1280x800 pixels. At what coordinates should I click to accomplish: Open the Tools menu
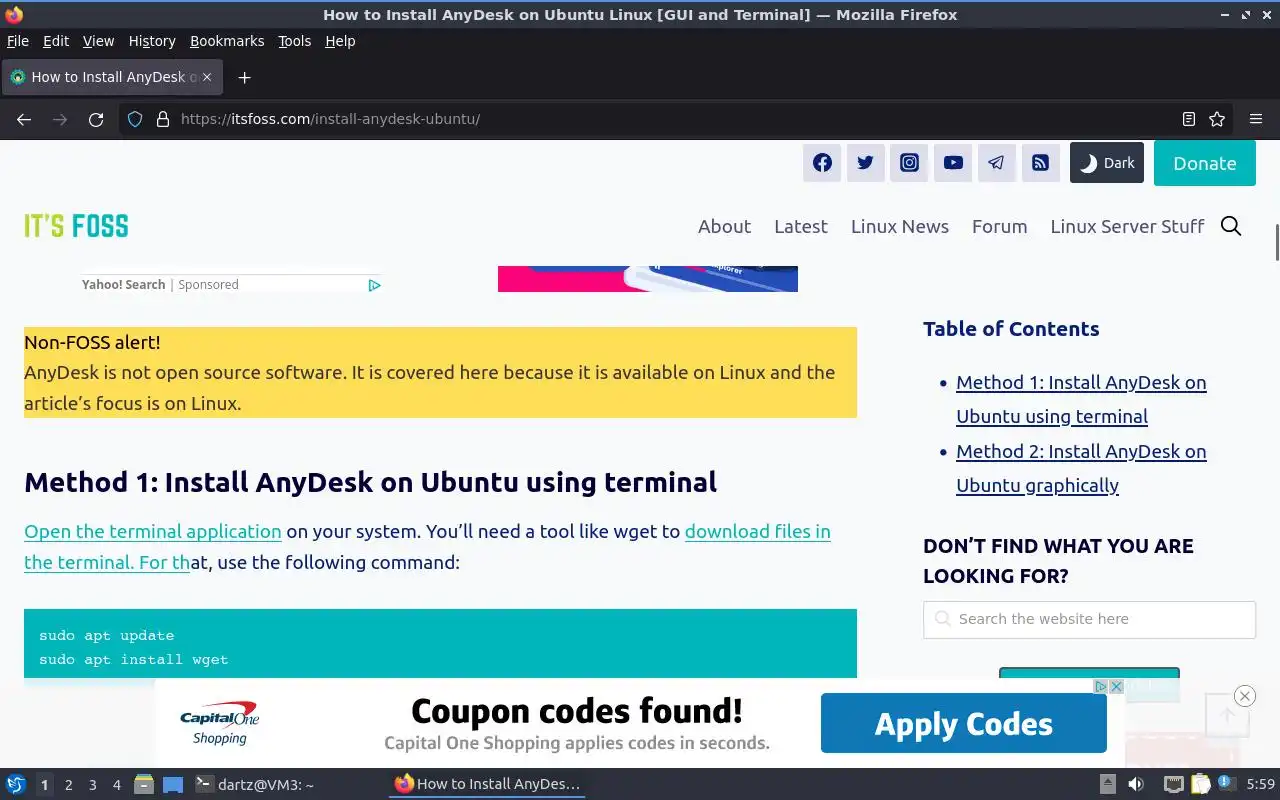click(294, 41)
